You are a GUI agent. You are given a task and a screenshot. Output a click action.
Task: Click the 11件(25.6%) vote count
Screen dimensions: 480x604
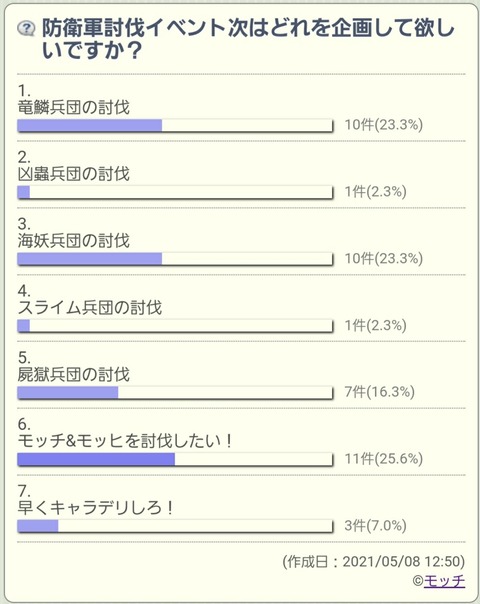(x=384, y=459)
